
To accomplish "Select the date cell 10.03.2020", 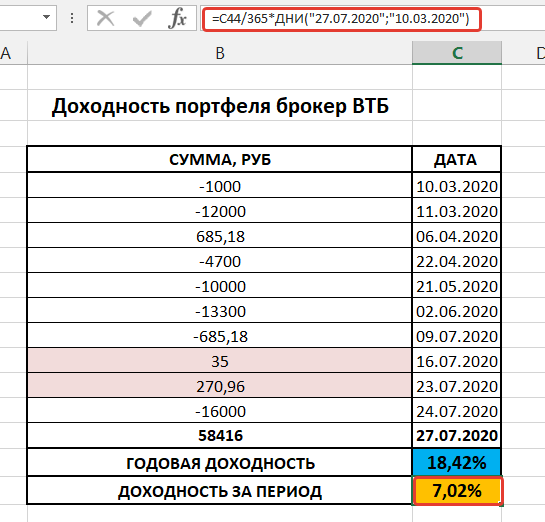I will point(456,185).
